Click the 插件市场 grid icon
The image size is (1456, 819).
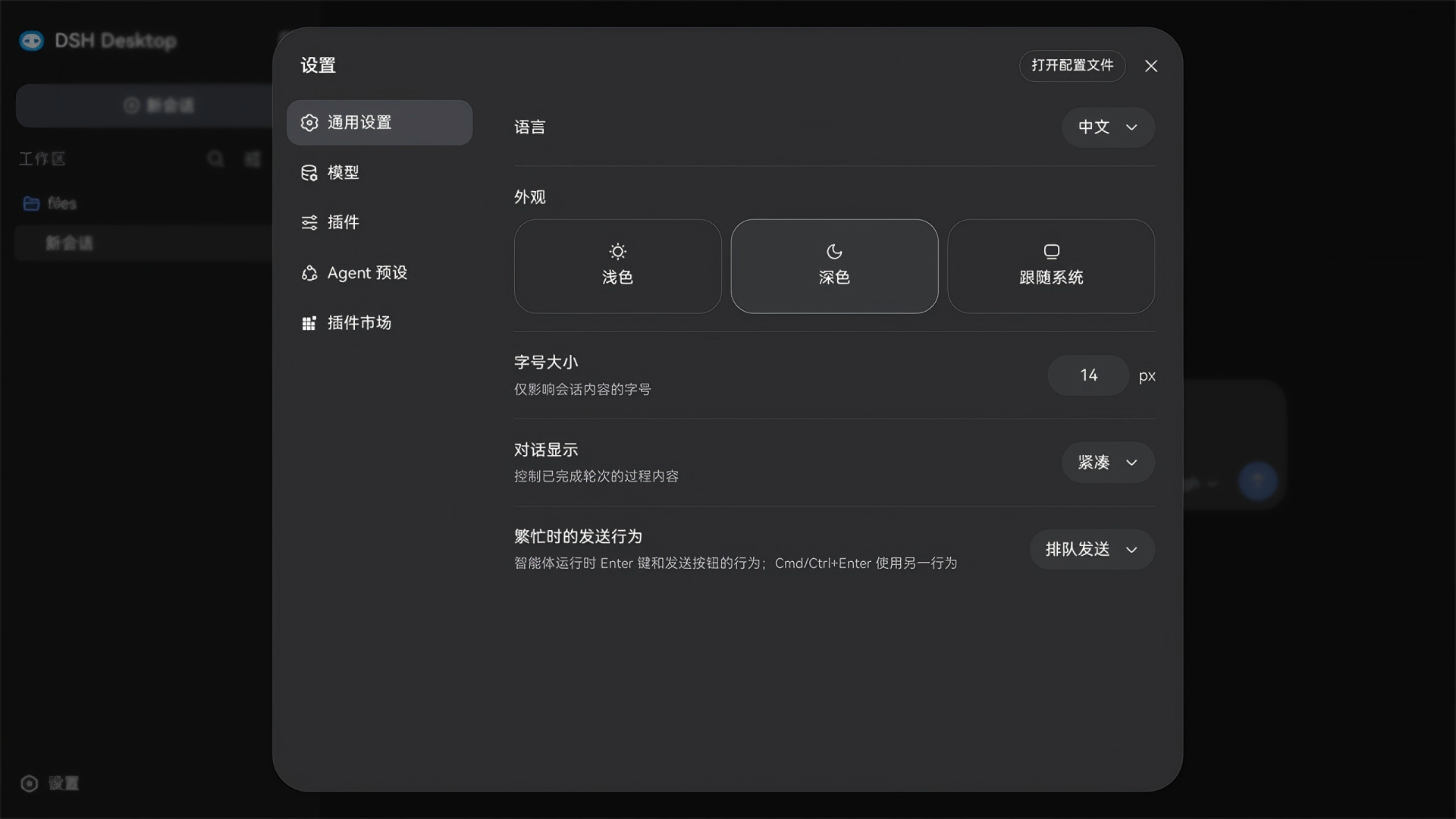pos(309,324)
